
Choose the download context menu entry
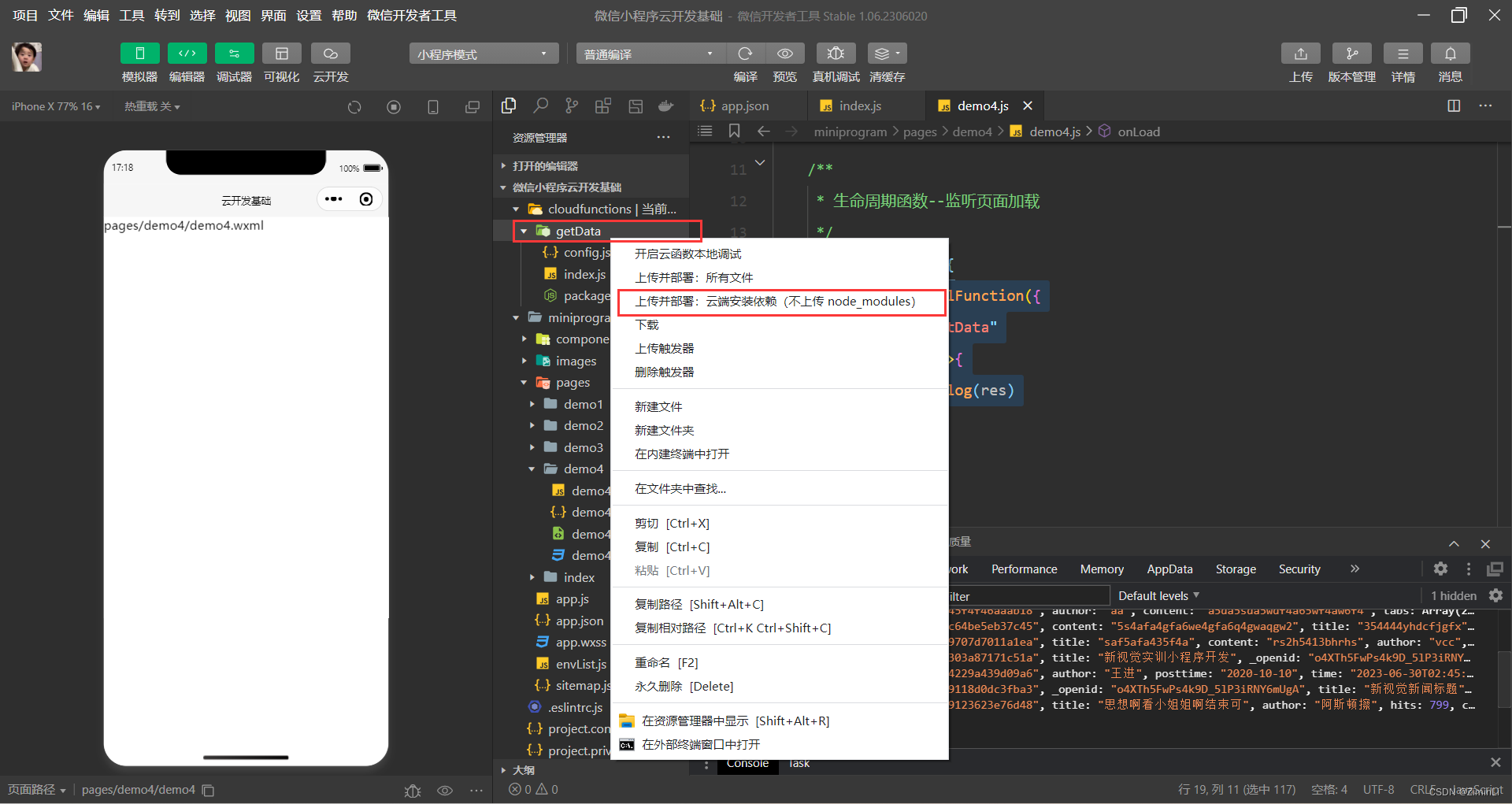coord(780,324)
